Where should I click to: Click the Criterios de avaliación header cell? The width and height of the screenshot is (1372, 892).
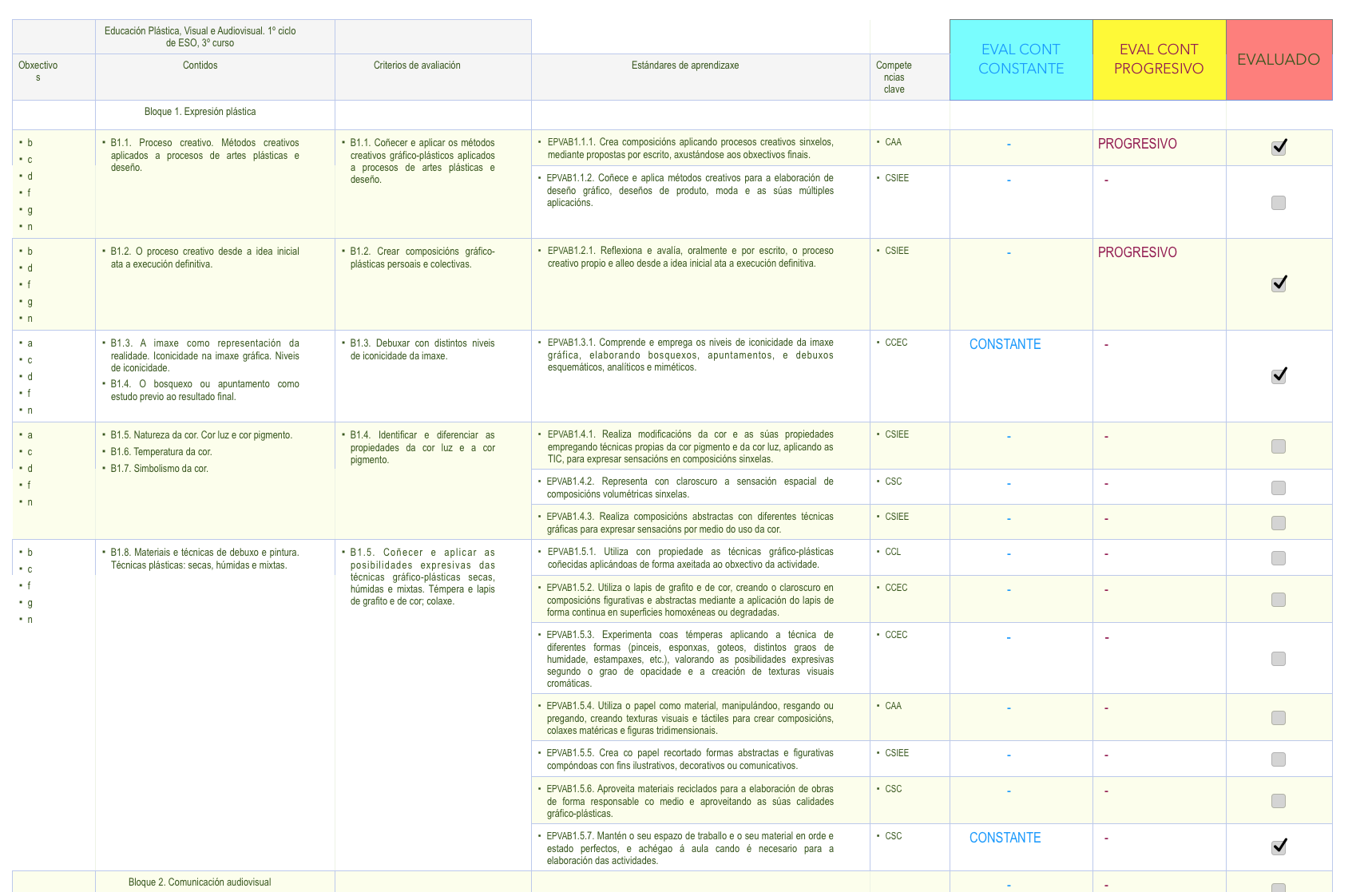coord(417,65)
